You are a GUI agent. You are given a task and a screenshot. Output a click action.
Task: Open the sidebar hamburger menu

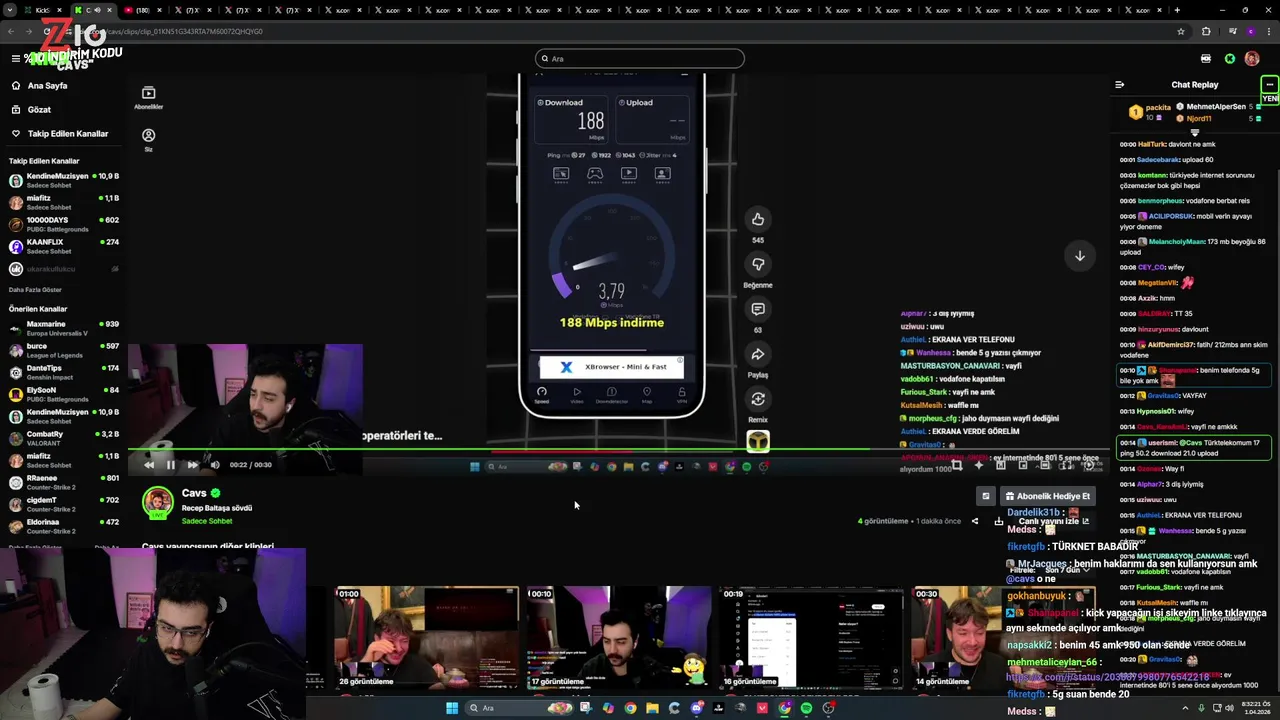pos(15,58)
